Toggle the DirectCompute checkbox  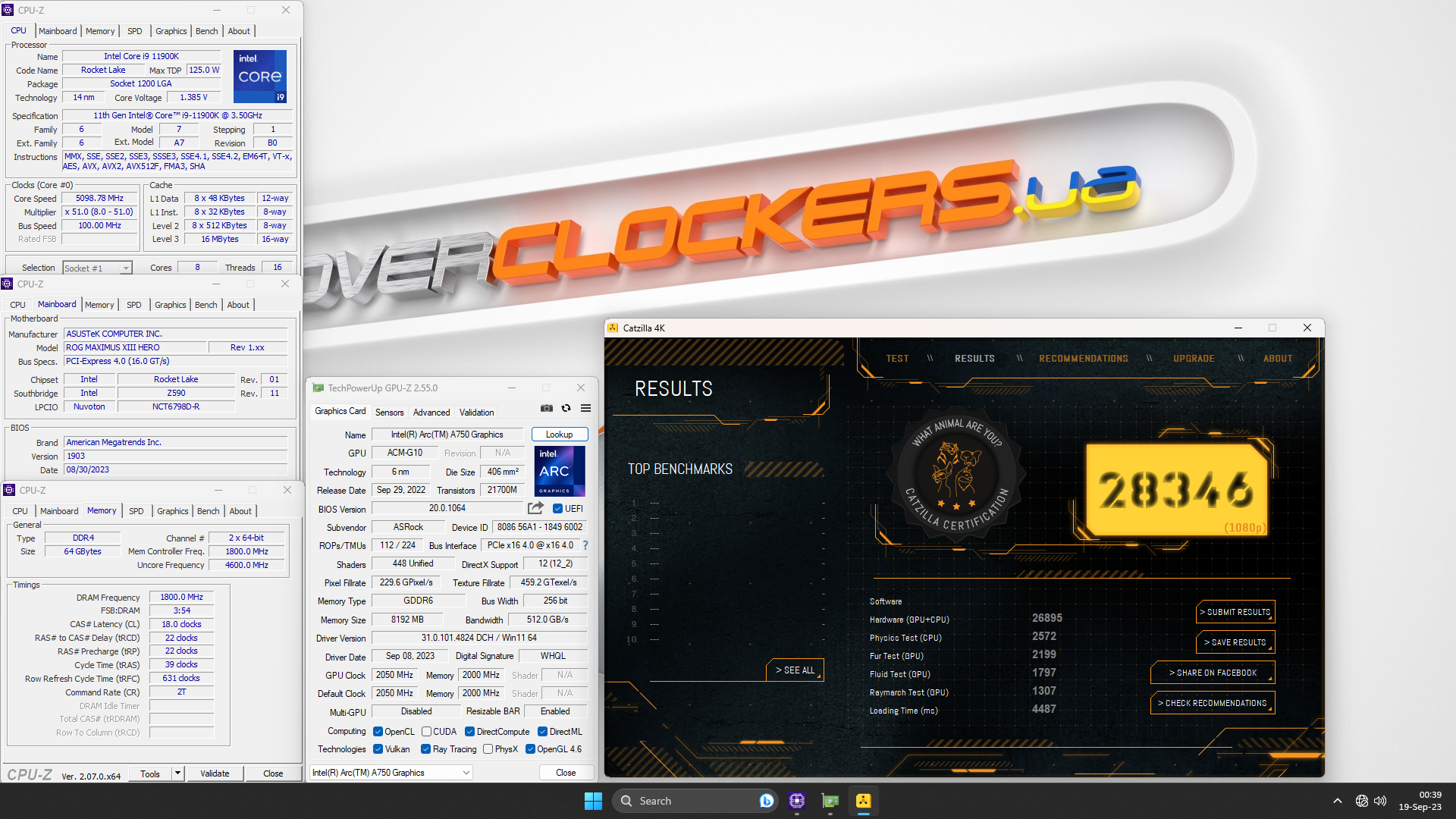click(469, 732)
